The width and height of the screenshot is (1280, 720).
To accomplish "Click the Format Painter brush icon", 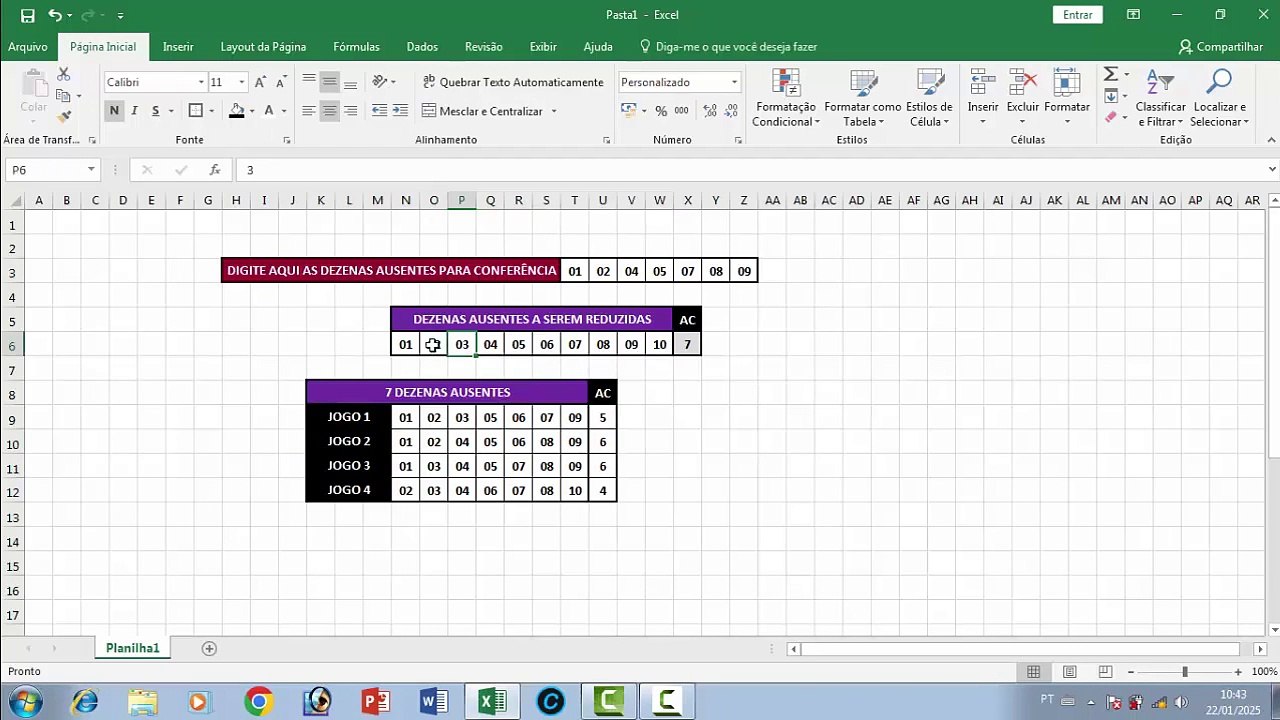I will click(x=64, y=117).
